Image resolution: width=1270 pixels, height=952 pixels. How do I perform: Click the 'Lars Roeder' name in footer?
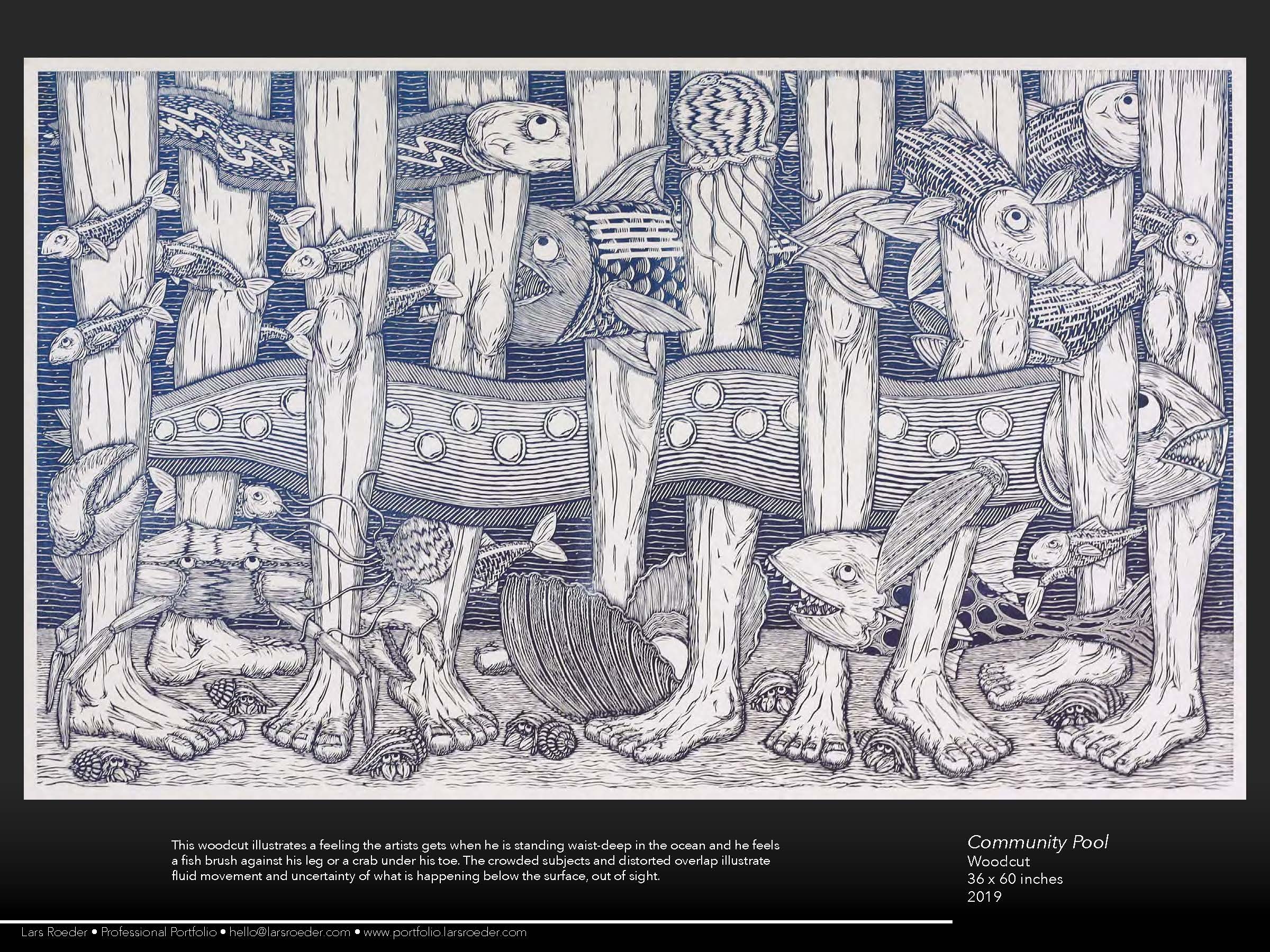54,932
